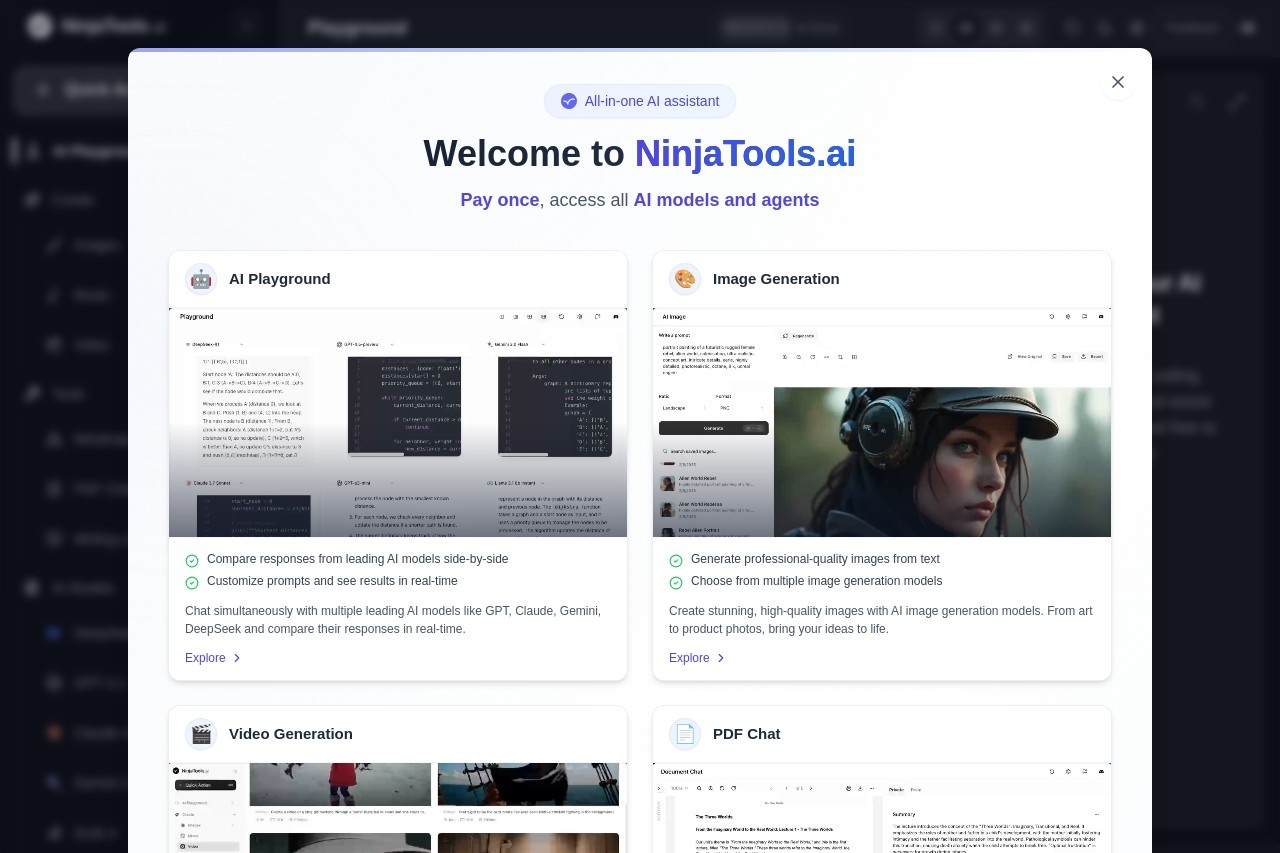Click the robot icon on AI Playground card
The image size is (1280, 853).
[201, 279]
